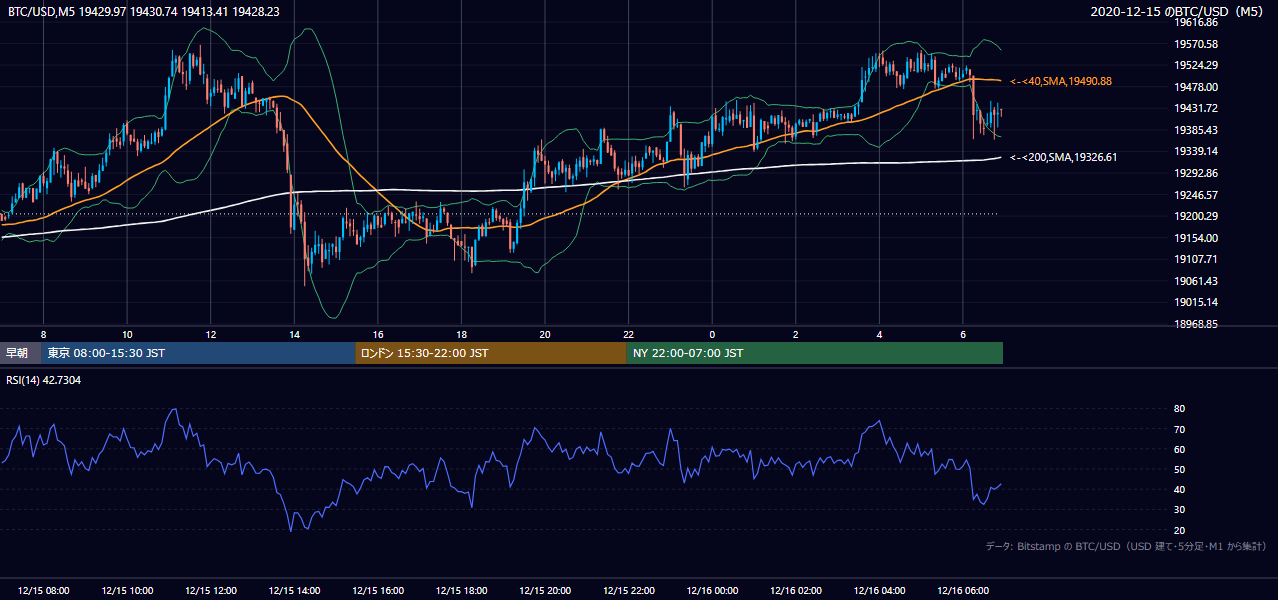Click the 12/15 16:00 time label
Screen dimensions: 1278x600
pyautogui.click(x=378, y=590)
